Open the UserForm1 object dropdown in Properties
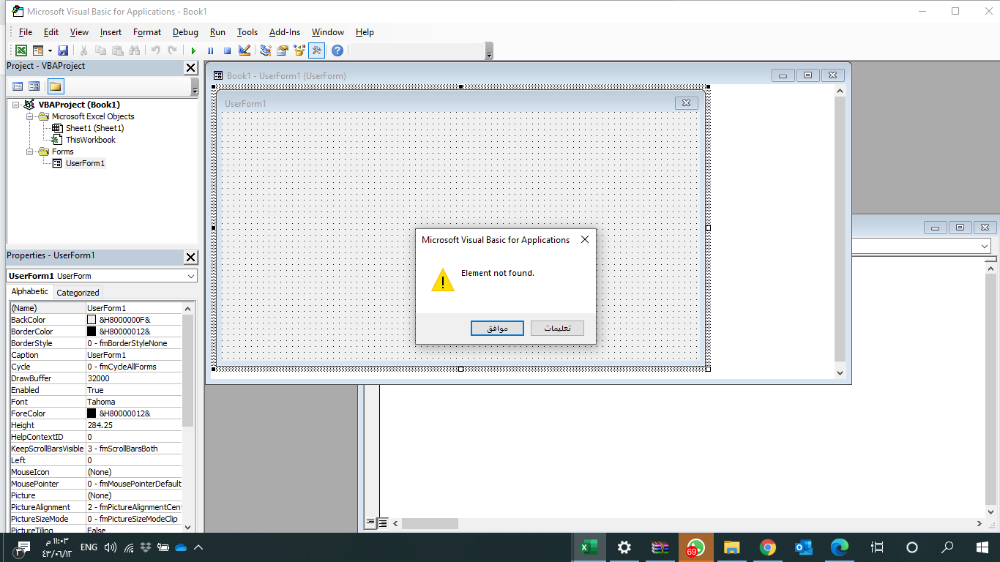 [191, 276]
